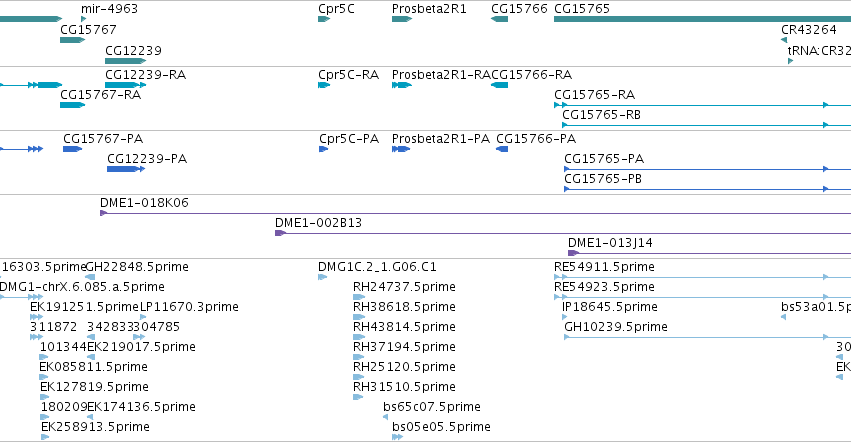Select the CG15767-RA transcript glyph
Viewport: 851px width, 442px height.
[x=72, y=105]
